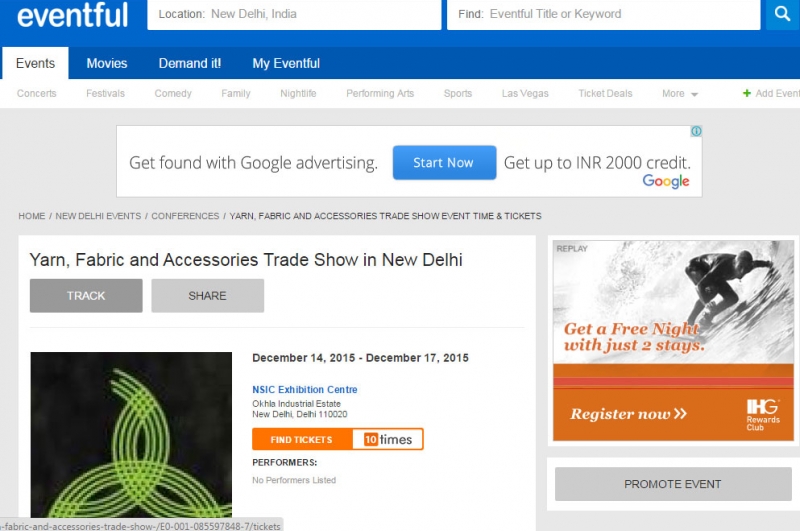
Task: Focus the Find keyword search field
Action: [603, 15]
